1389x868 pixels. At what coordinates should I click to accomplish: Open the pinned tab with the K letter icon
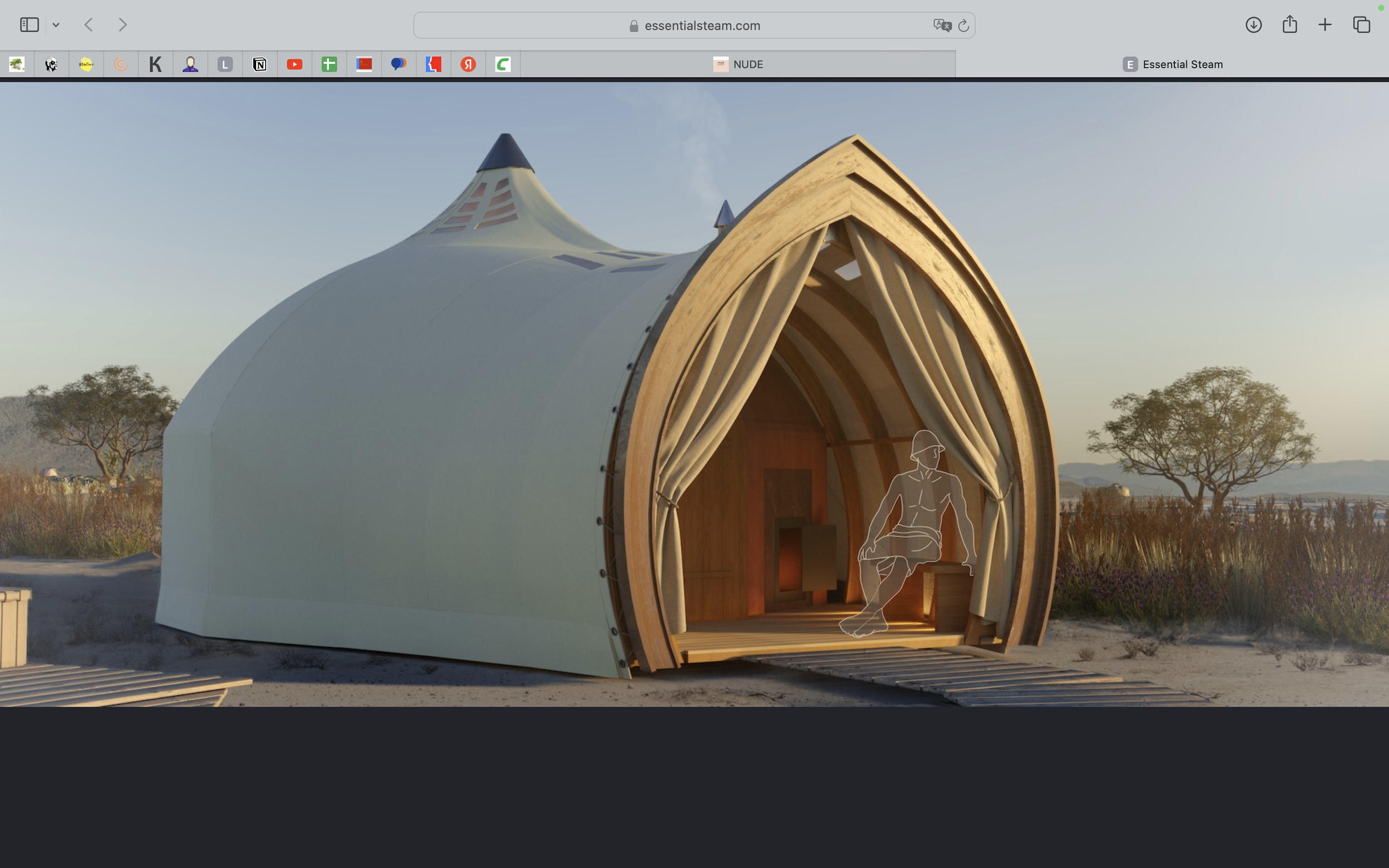coord(155,64)
